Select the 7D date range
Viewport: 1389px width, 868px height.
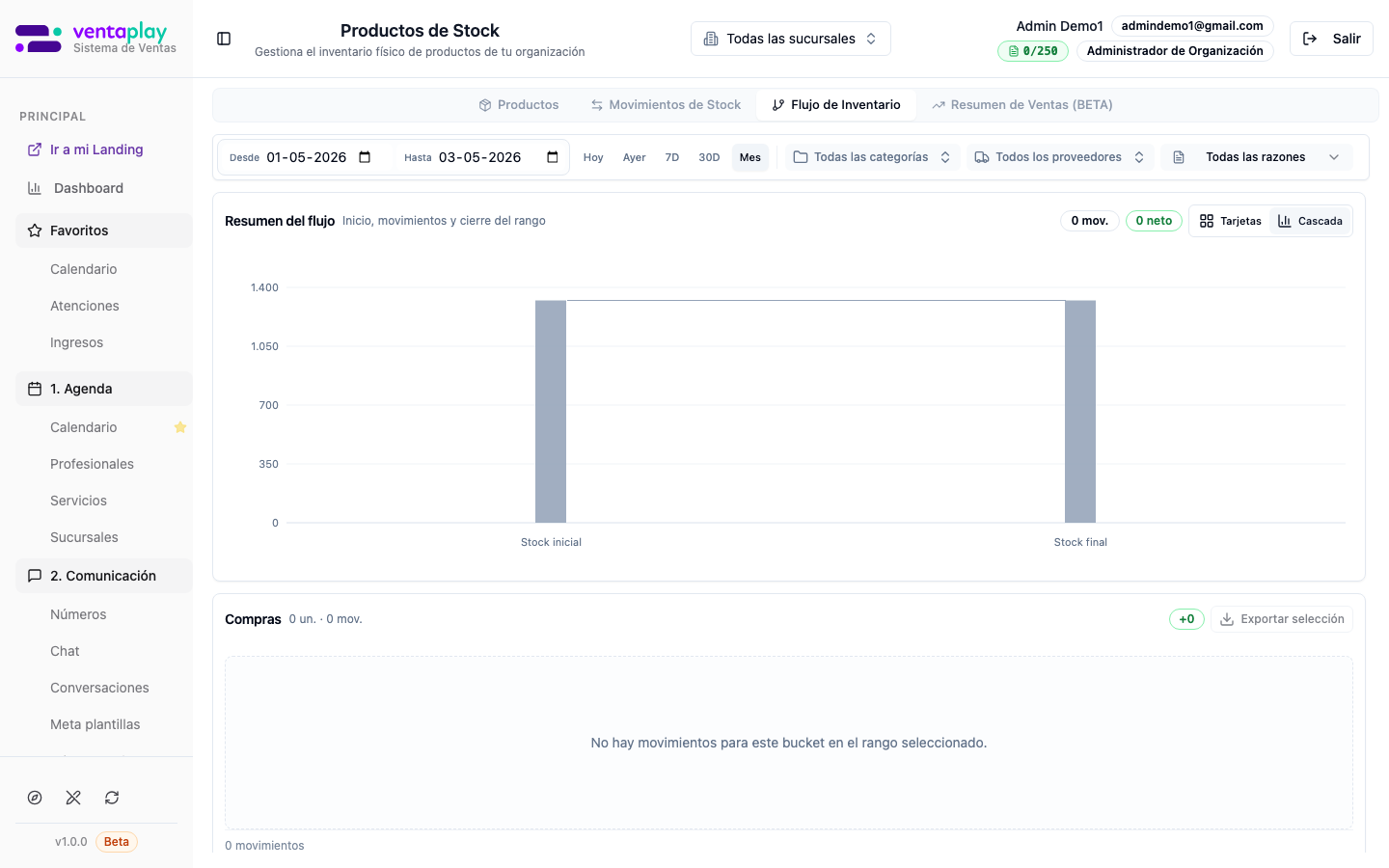pyautogui.click(x=672, y=157)
